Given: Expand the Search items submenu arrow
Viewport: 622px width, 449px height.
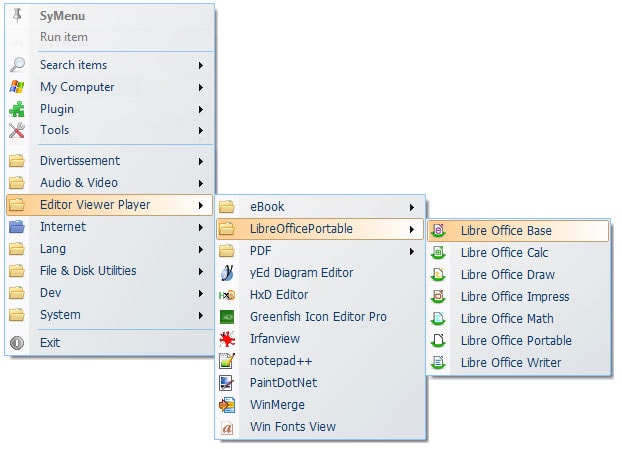Looking at the screenshot, I should (x=201, y=65).
